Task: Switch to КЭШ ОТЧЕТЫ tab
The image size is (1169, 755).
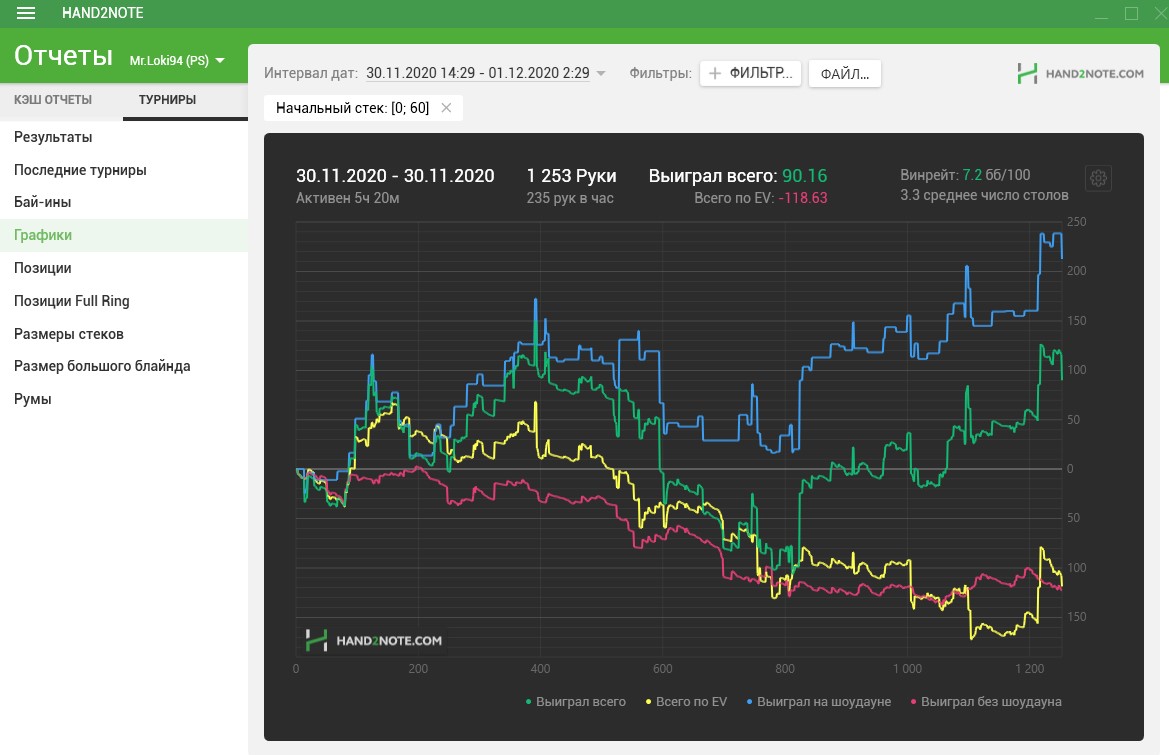Action: coord(53,100)
